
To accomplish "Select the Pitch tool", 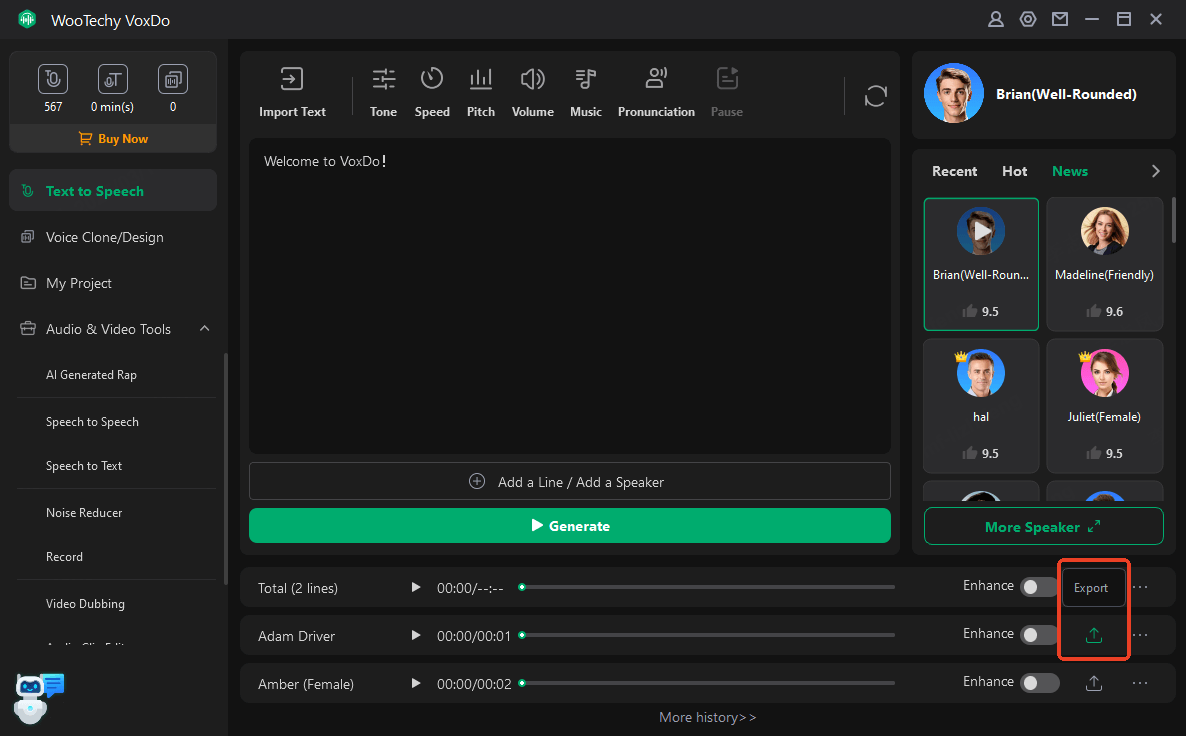I will click(481, 92).
